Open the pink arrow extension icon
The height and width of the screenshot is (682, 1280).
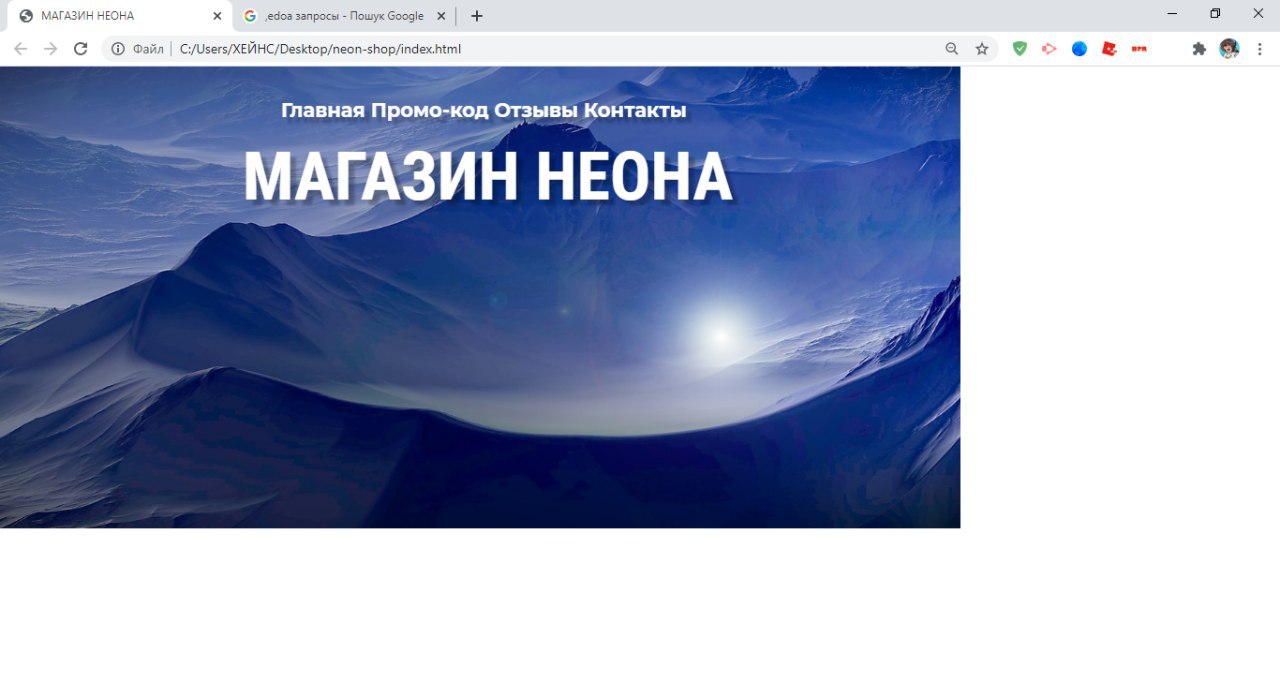[1049, 48]
